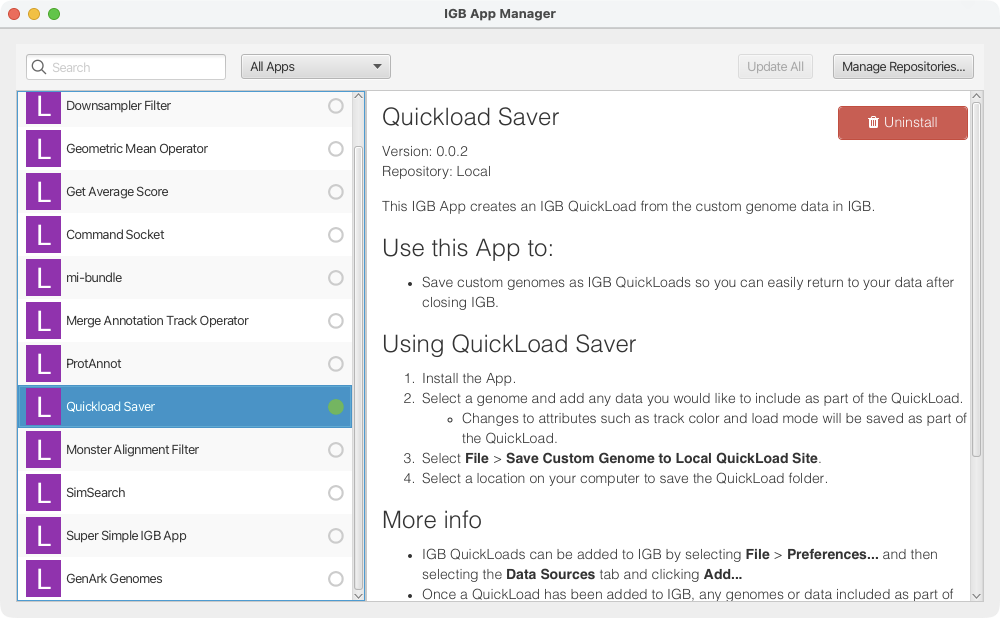
Task: Click status circle for Monster Alignment Filter
Action: point(336,450)
